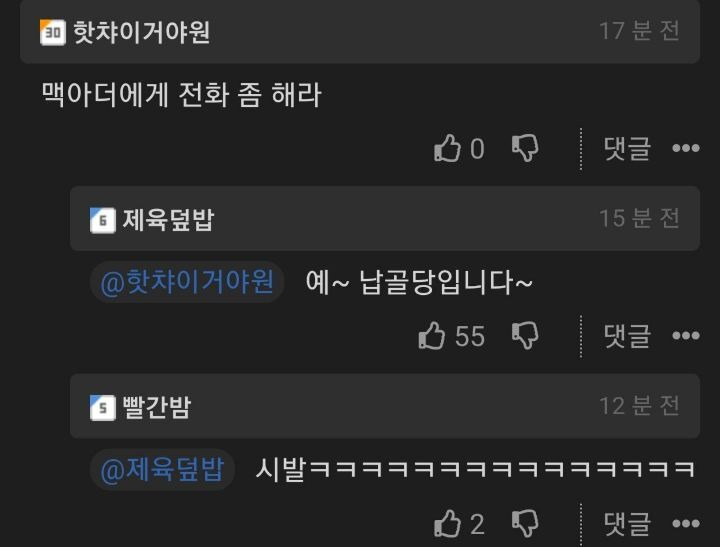This screenshot has width=720, height=547.
Task: Like 제육덮밥's reply with 55 likes
Action: click(432, 336)
